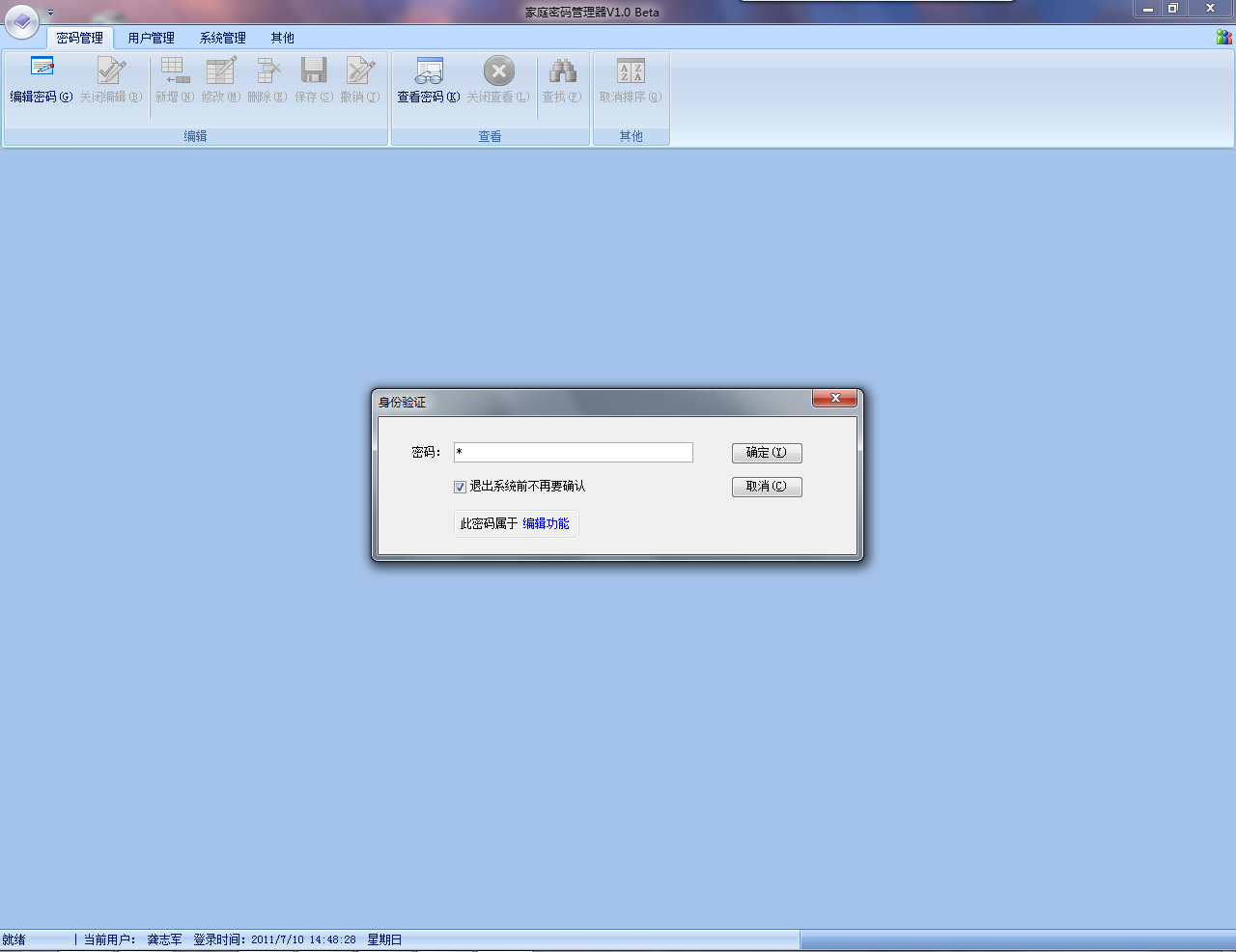Expand the quick access toolbar dropdown arrow

point(51,13)
